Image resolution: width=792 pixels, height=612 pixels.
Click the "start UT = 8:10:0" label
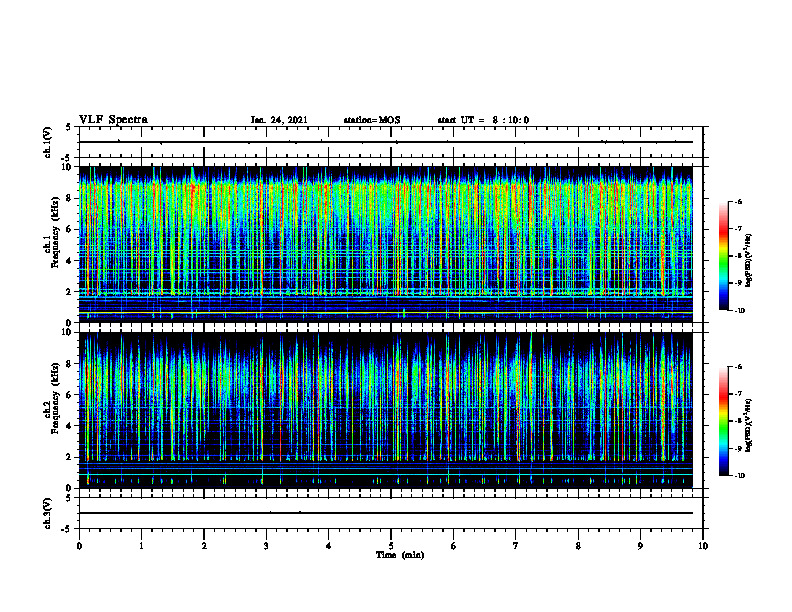coord(483,120)
